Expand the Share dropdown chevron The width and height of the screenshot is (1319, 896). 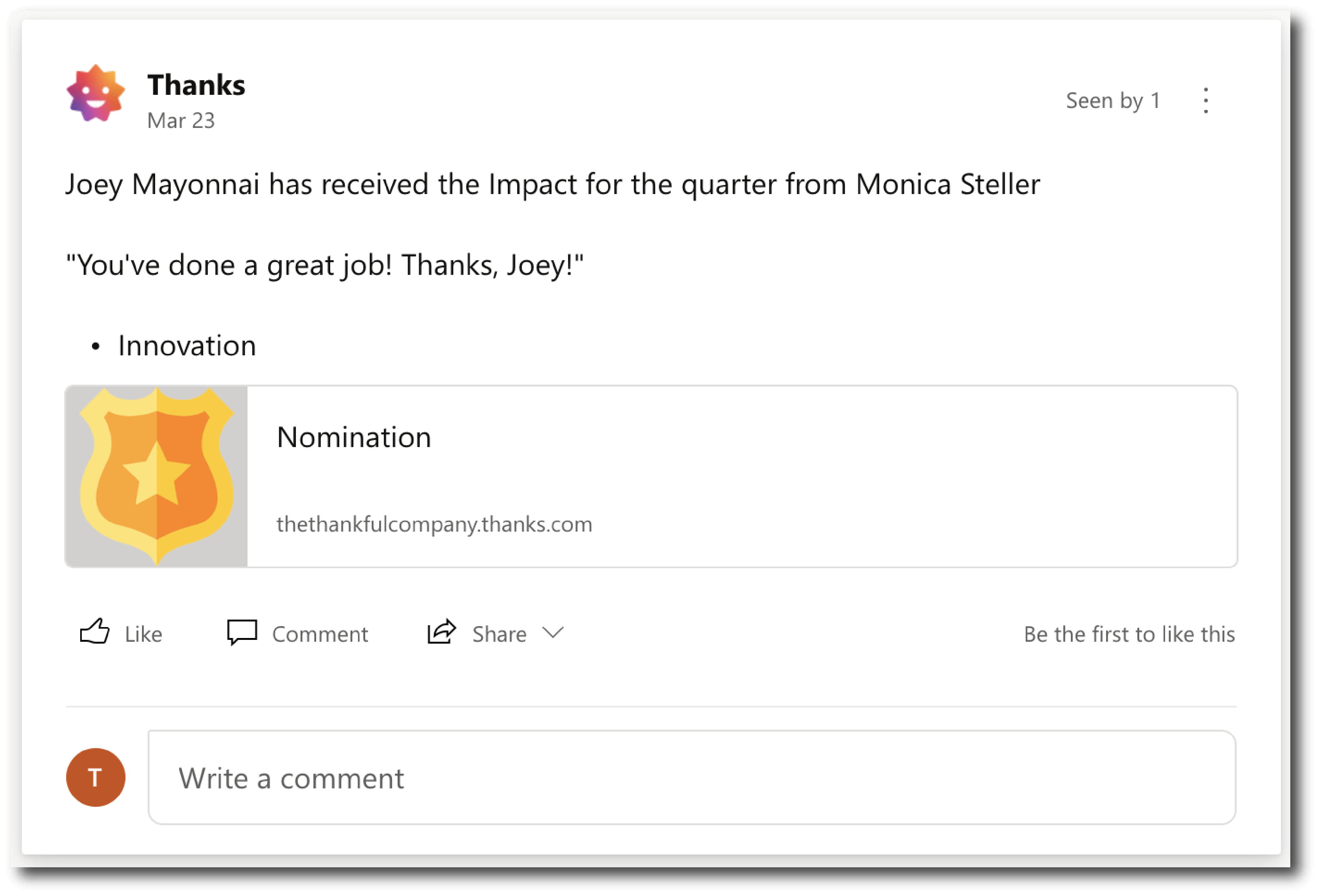(553, 632)
